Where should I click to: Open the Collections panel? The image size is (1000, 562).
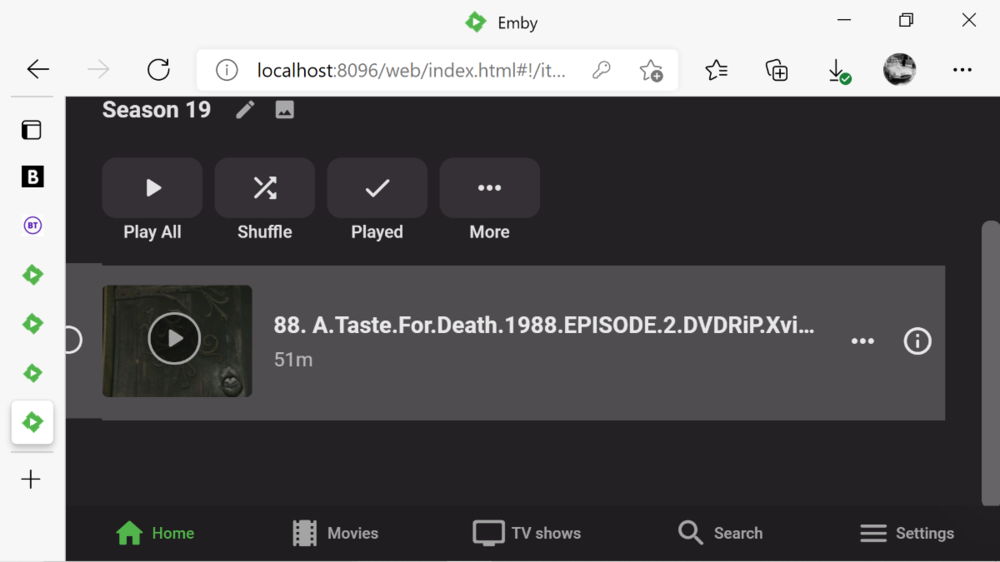[777, 70]
